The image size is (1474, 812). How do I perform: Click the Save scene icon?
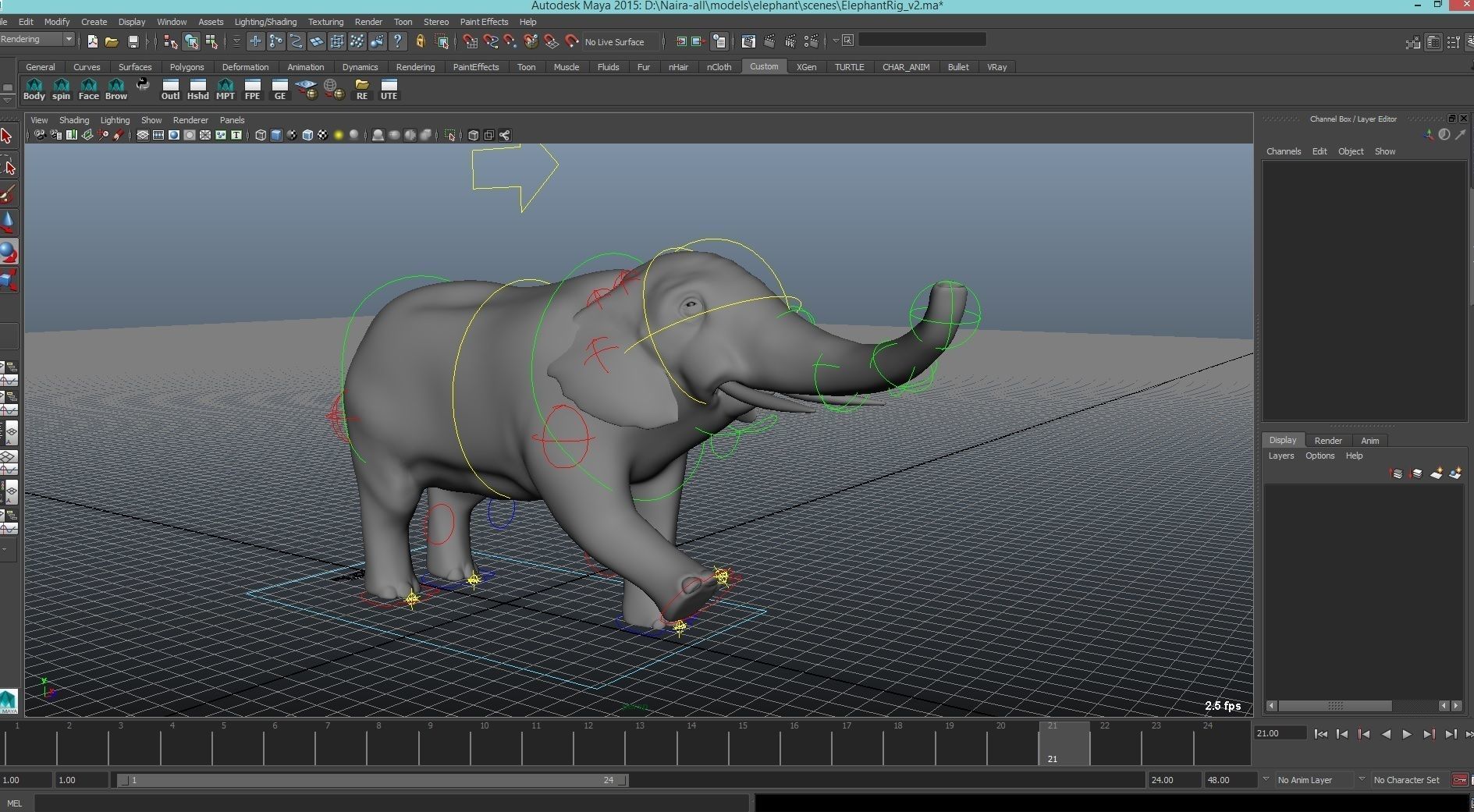[x=133, y=41]
